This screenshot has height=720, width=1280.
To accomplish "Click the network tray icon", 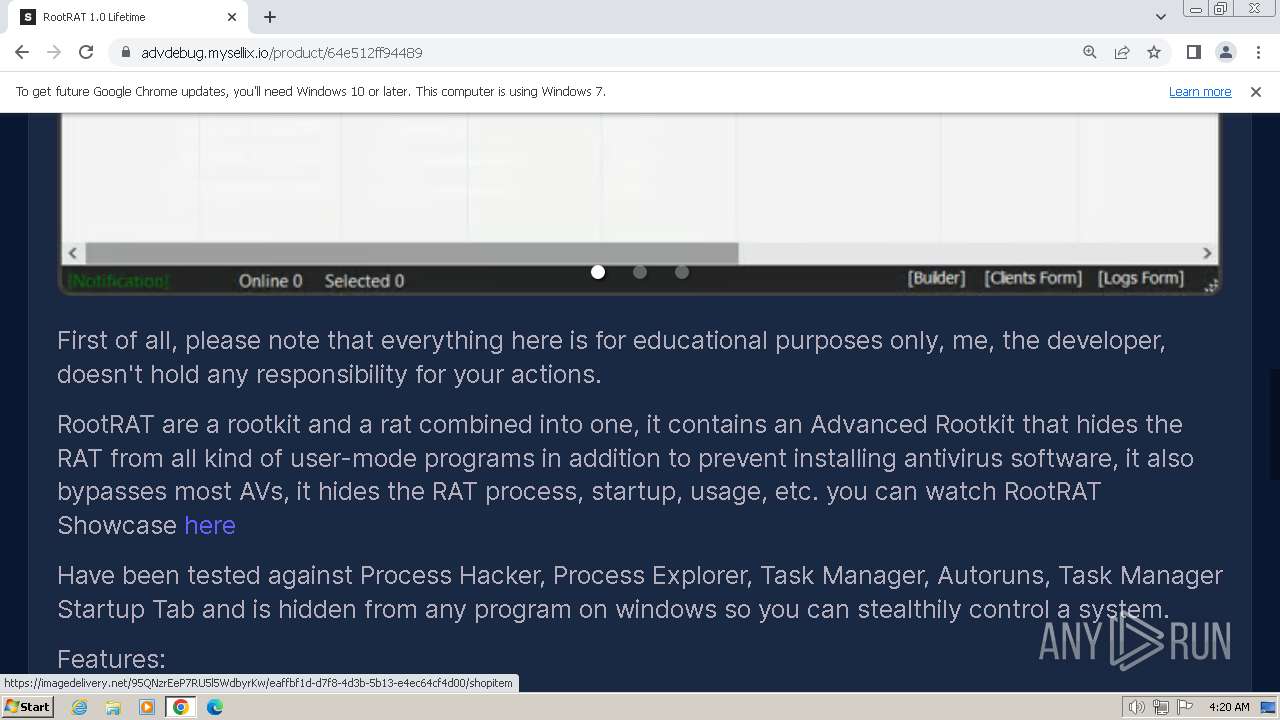I will tap(1160, 707).
